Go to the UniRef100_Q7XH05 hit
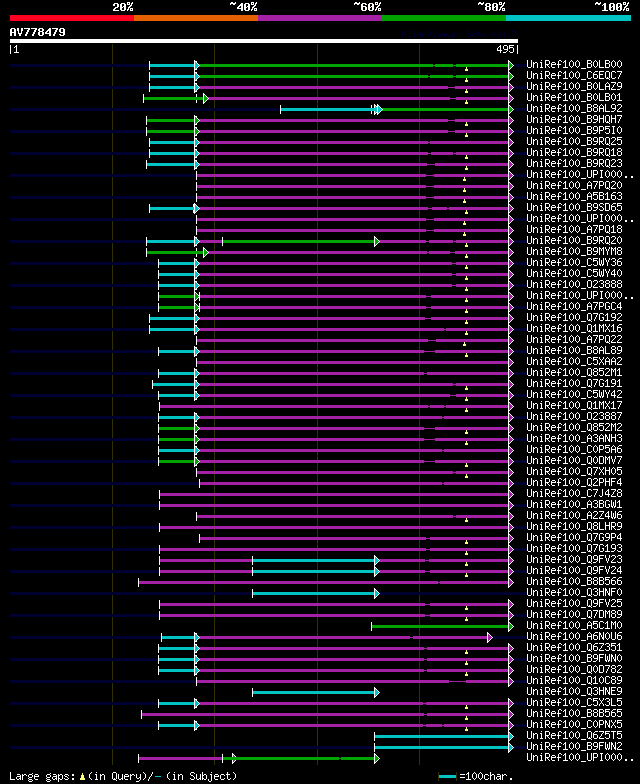The image size is (640, 784). tap(574, 472)
